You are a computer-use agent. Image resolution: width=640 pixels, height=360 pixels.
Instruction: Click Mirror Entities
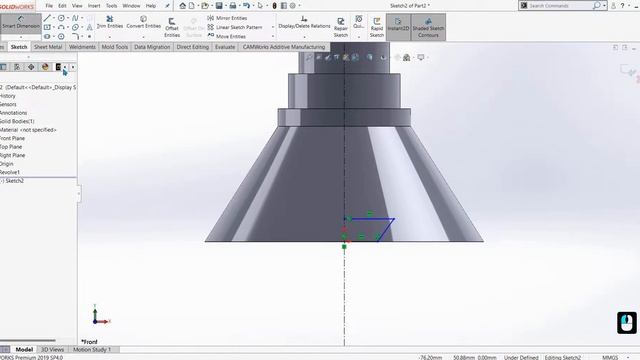[227, 18]
